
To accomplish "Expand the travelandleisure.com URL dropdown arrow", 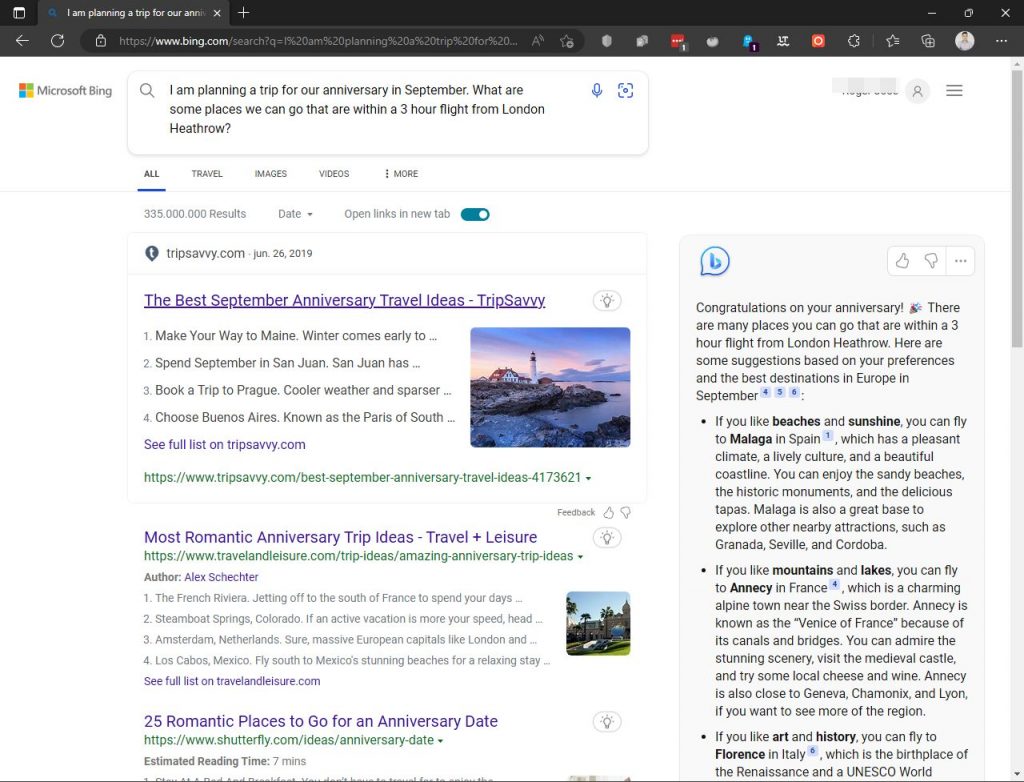I will [581, 557].
